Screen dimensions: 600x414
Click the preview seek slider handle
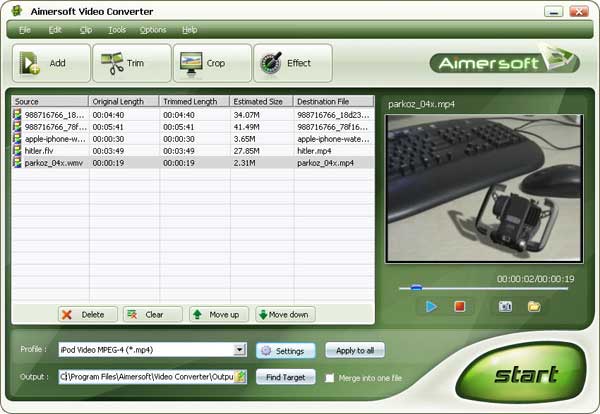[416, 288]
